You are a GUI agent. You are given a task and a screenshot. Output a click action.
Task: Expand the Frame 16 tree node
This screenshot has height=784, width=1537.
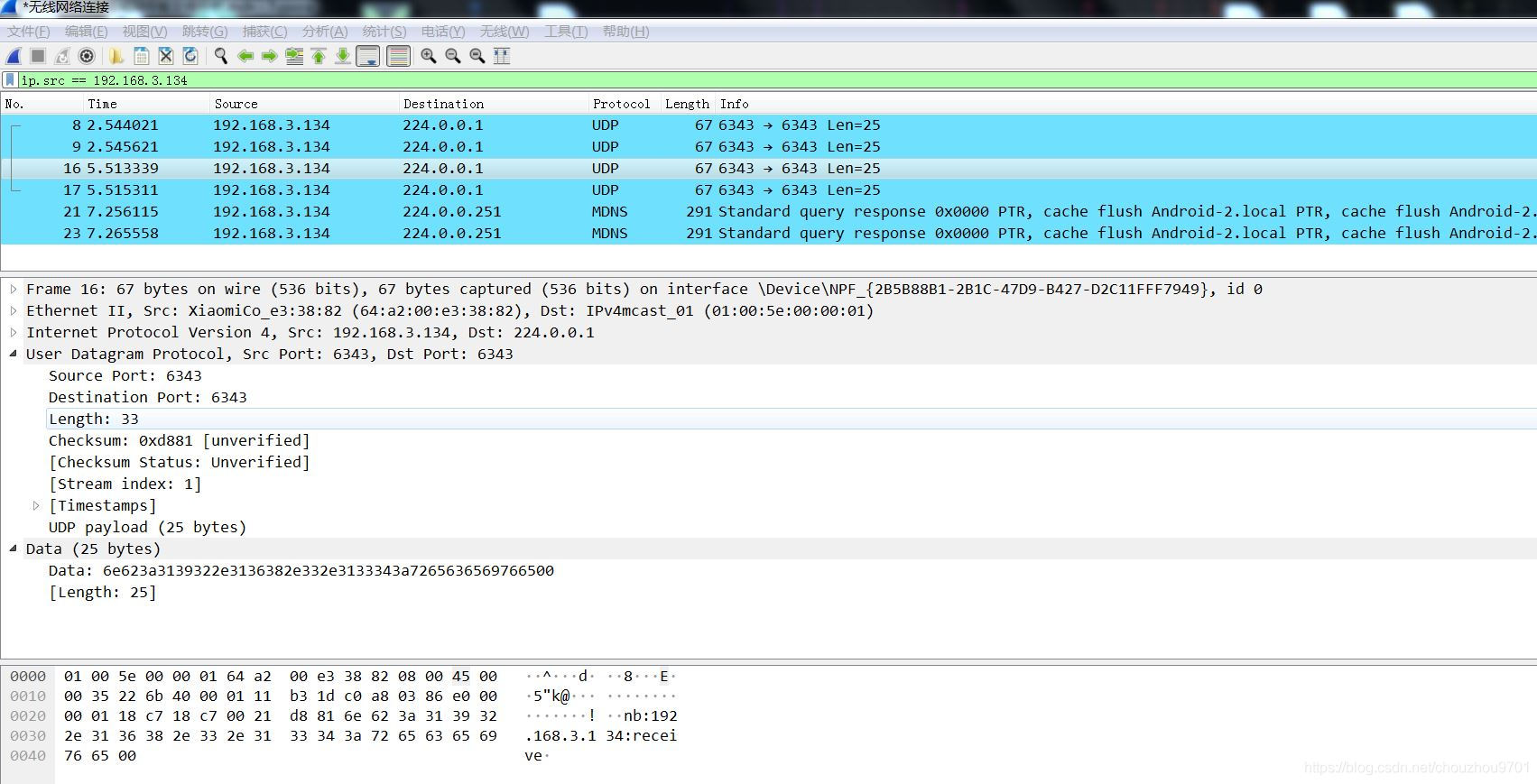pos(14,290)
